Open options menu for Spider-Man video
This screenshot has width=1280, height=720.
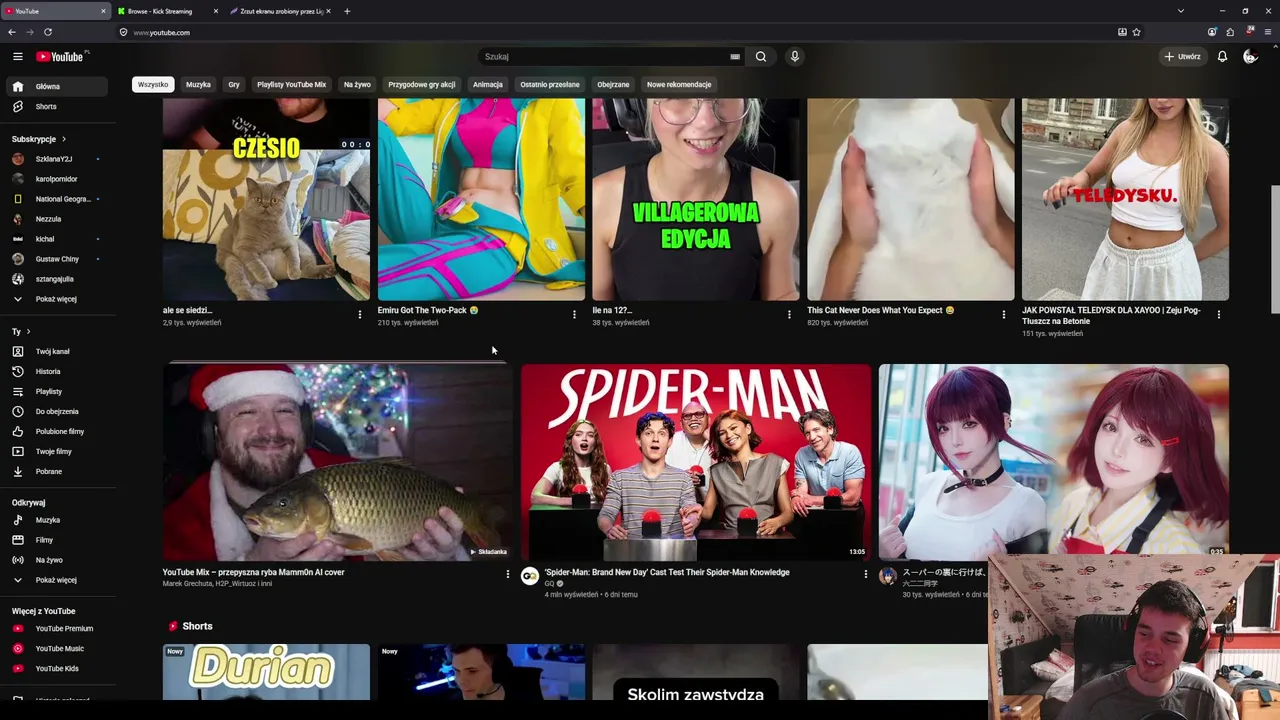coord(866,574)
